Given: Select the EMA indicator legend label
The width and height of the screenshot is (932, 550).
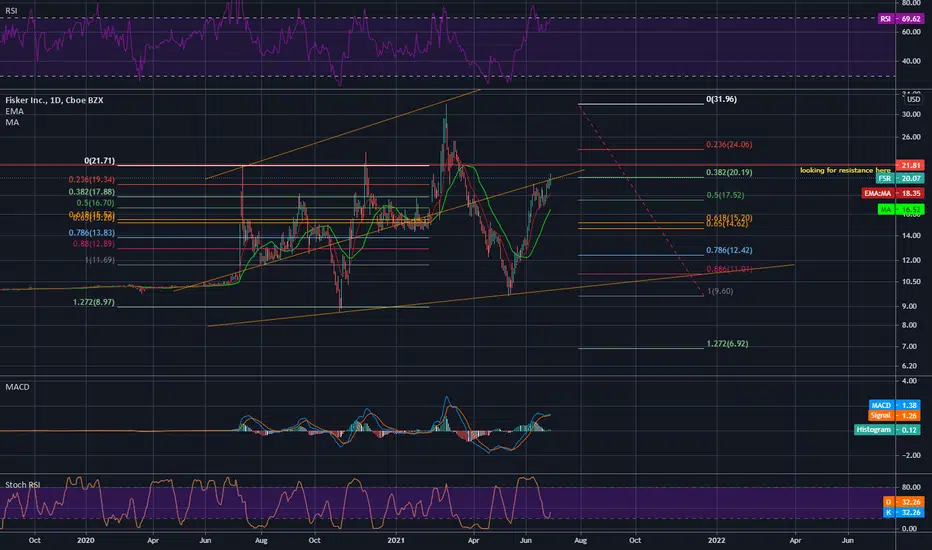Looking at the screenshot, I should point(14,111).
